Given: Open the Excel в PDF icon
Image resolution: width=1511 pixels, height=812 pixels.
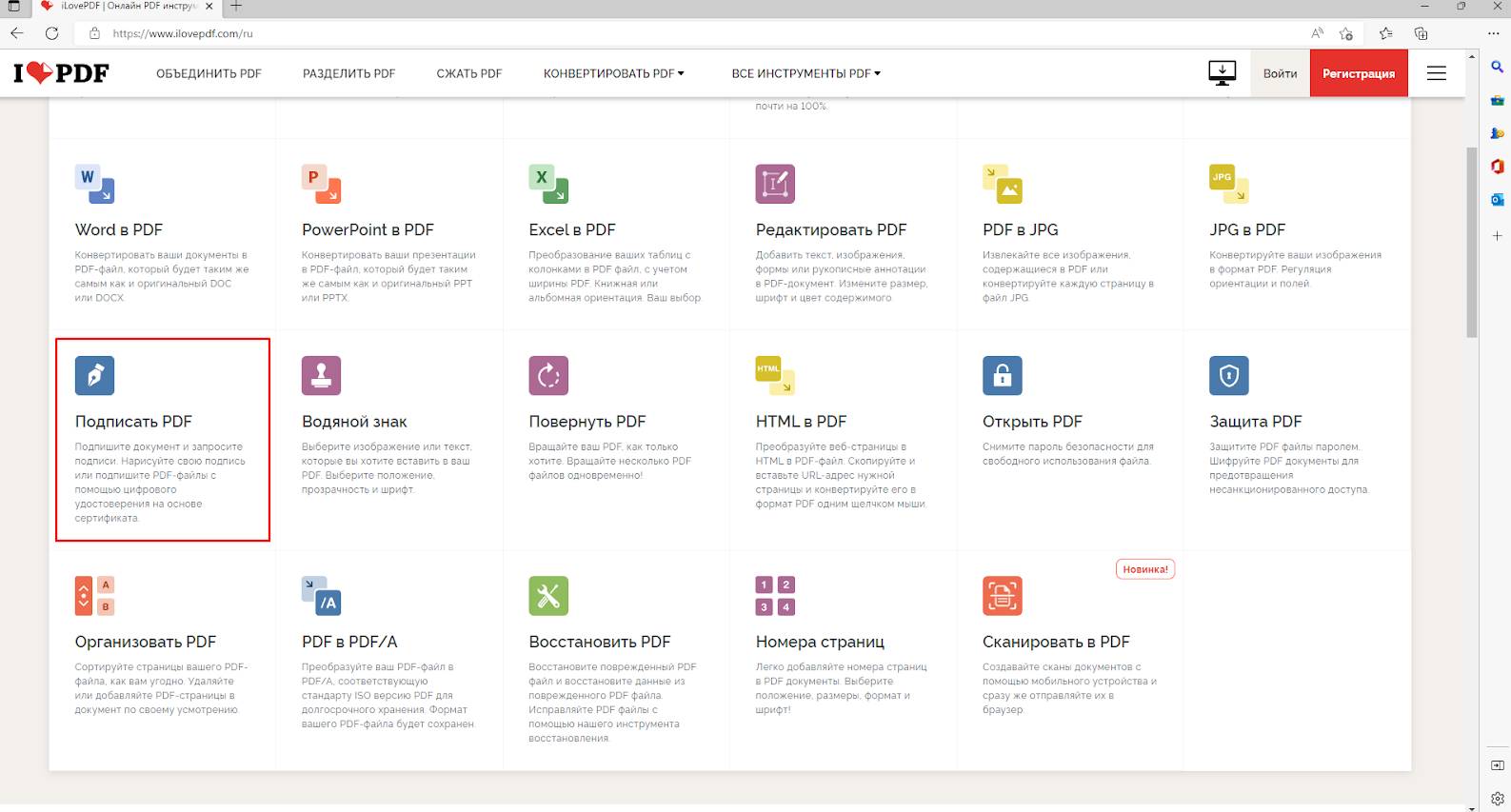Looking at the screenshot, I should pyautogui.click(x=548, y=184).
